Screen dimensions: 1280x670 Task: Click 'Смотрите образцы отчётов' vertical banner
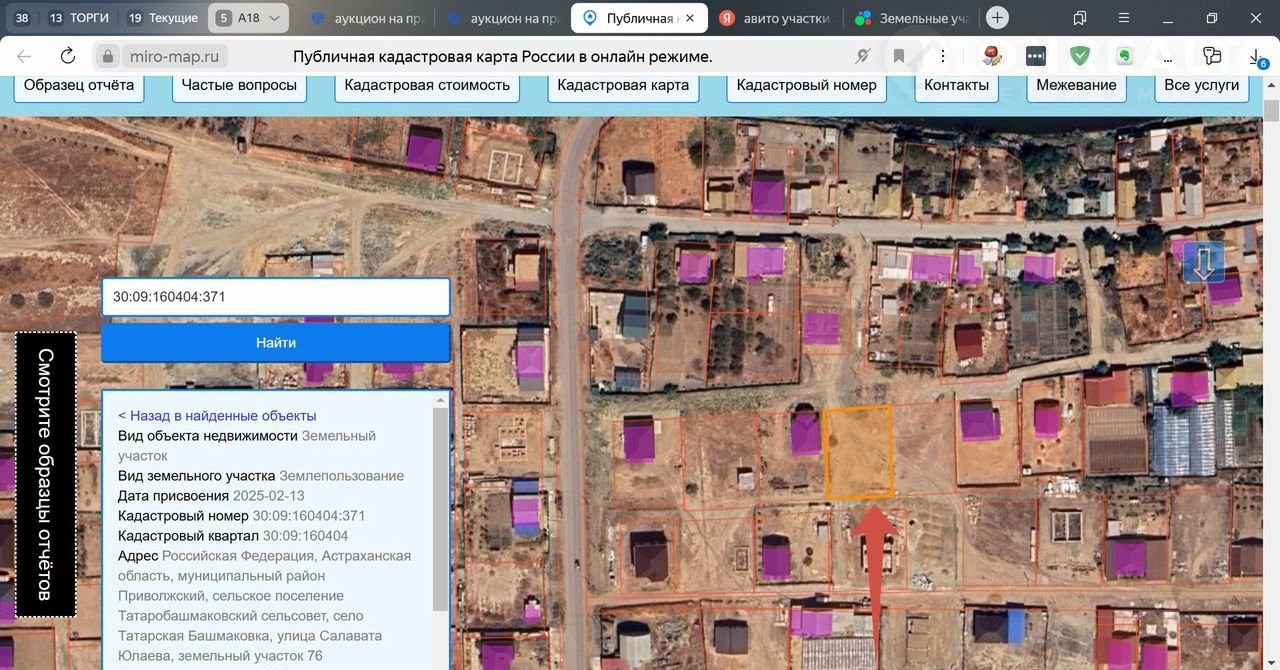(x=45, y=474)
